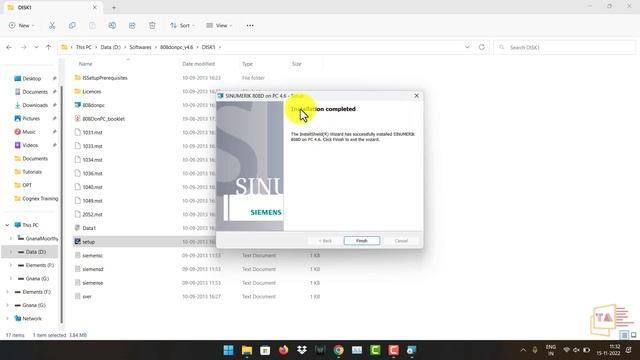
Task: Click 'Data (D:)' in the address bar
Action: click(x=110, y=47)
